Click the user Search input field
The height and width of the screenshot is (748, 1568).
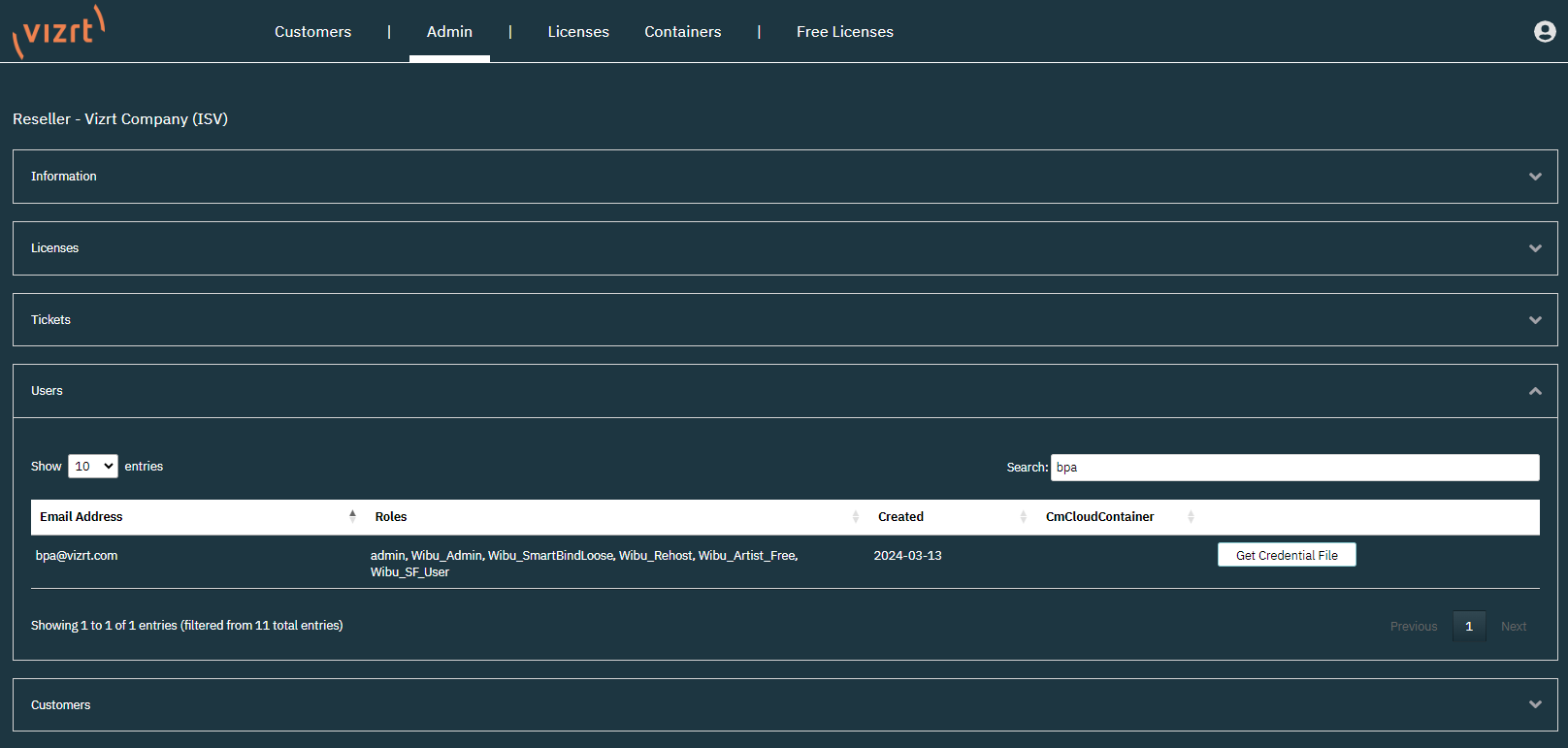click(1294, 468)
